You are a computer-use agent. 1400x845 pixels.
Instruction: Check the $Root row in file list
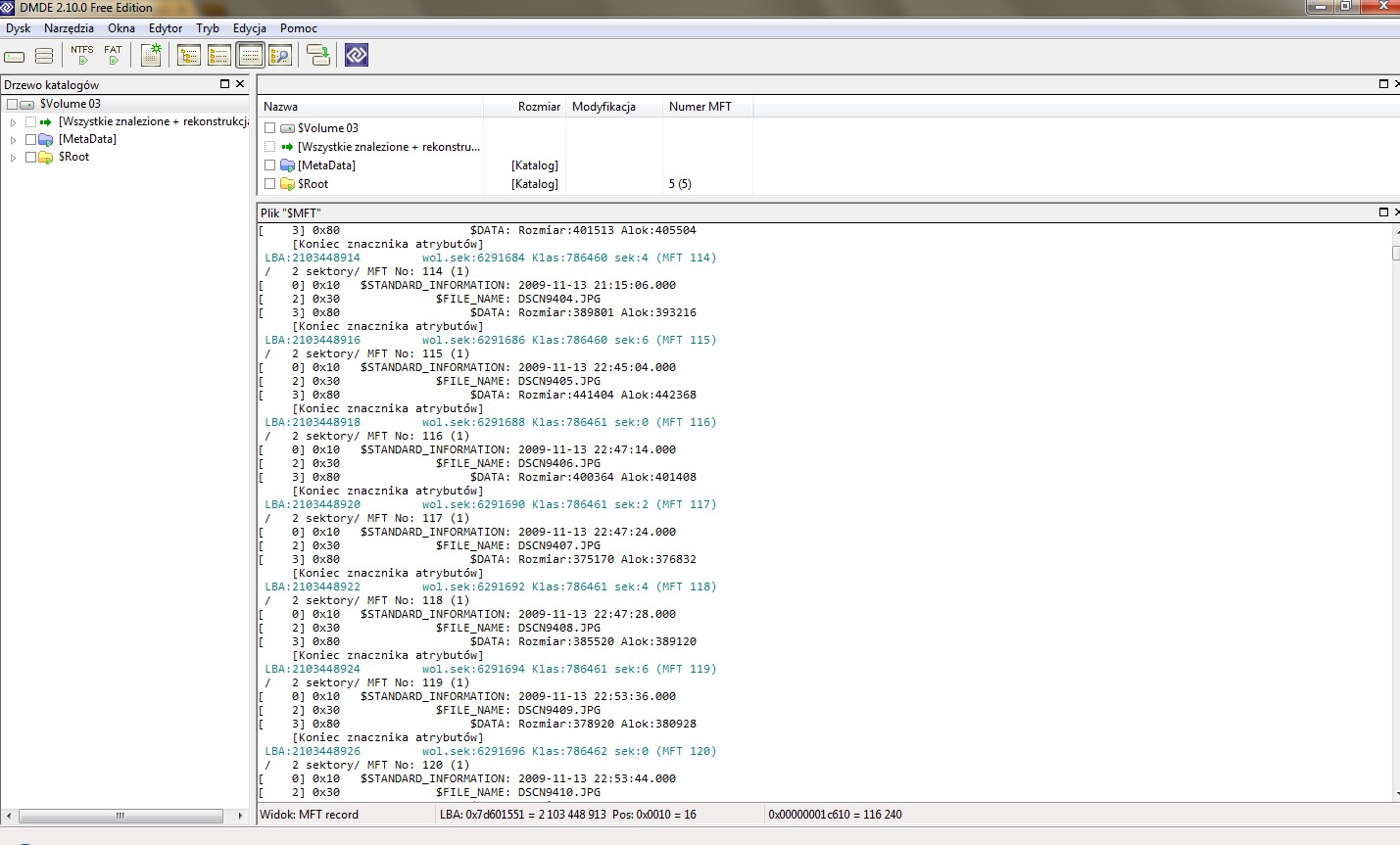point(270,184)
